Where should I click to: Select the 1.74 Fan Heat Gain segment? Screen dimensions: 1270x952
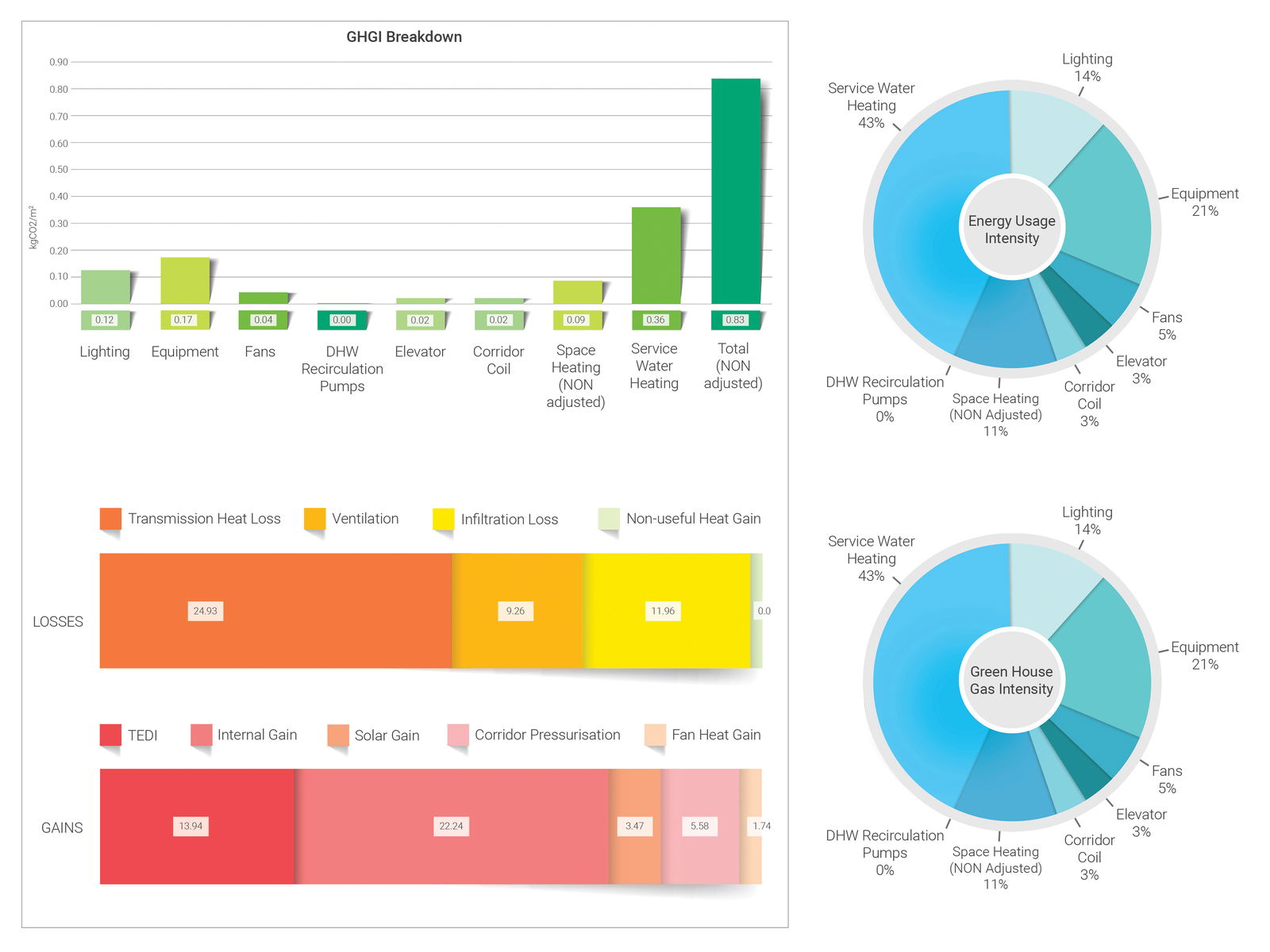[x=751, y=826]
